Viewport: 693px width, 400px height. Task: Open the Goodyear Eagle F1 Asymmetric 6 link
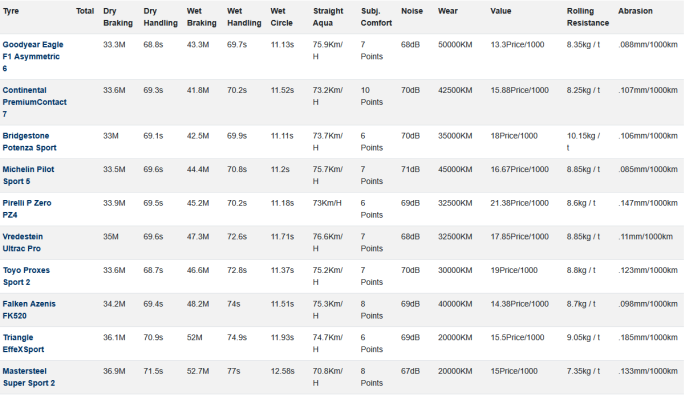pyautogui.click(x=33, y=57)
